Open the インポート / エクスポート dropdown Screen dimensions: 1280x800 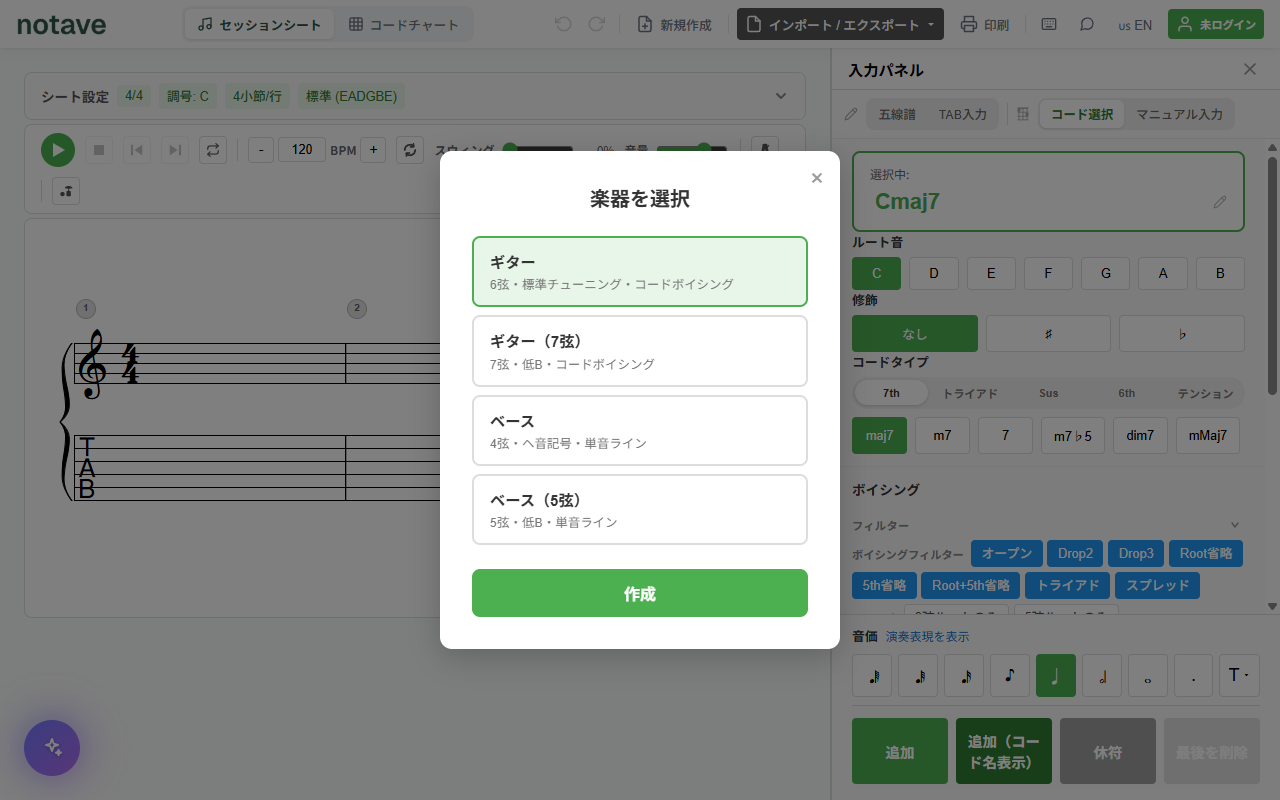click(840, 24)
